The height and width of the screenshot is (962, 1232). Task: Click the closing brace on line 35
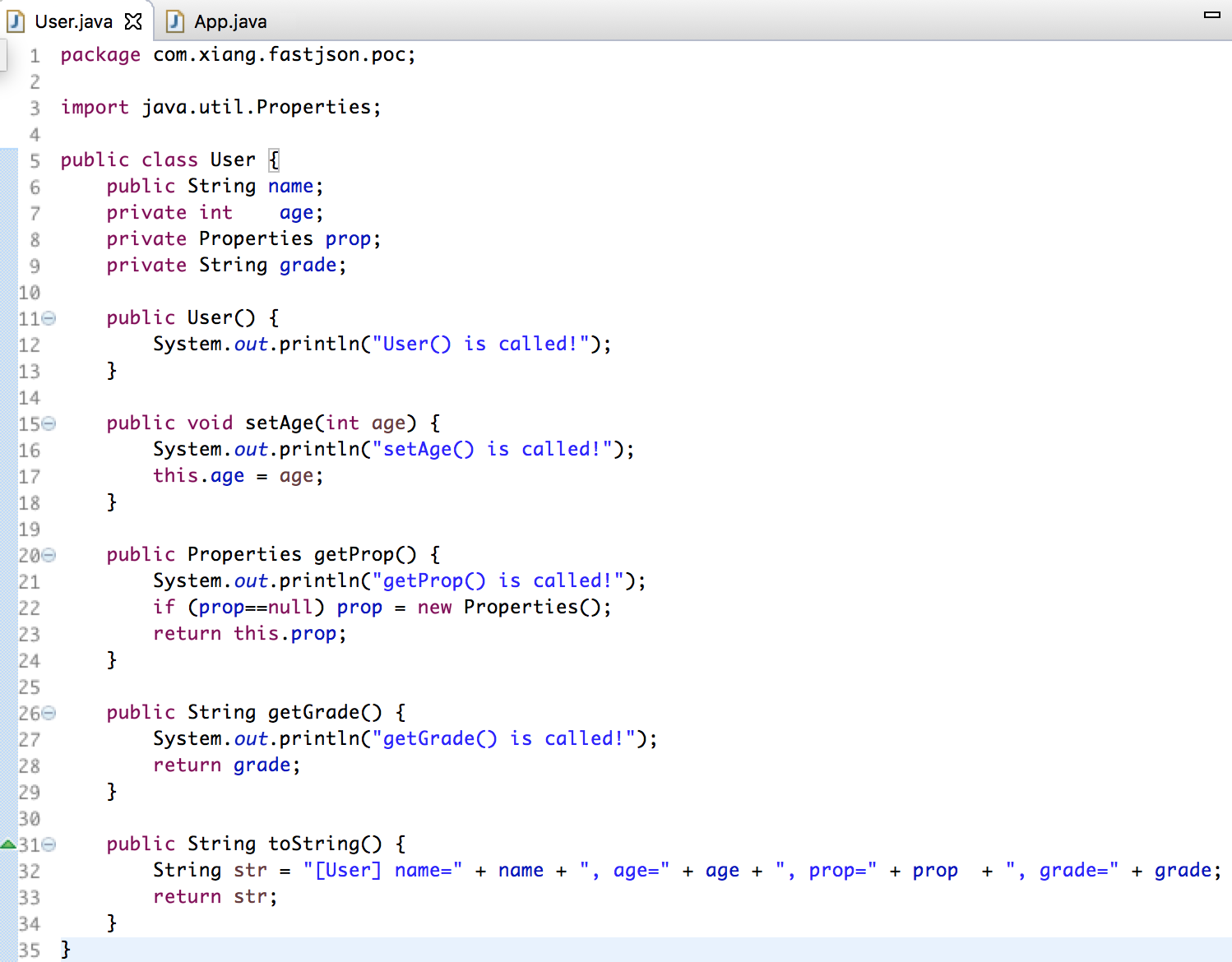[x=66, y=949]
